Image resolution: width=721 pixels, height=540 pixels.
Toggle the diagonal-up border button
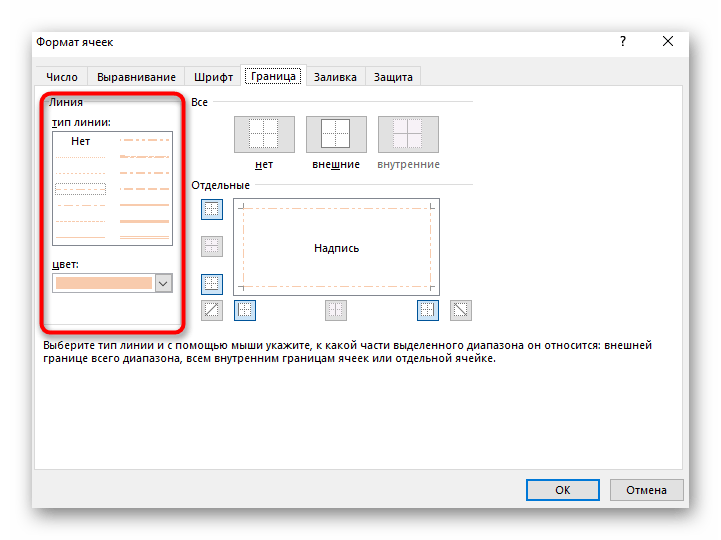point(212,310)
